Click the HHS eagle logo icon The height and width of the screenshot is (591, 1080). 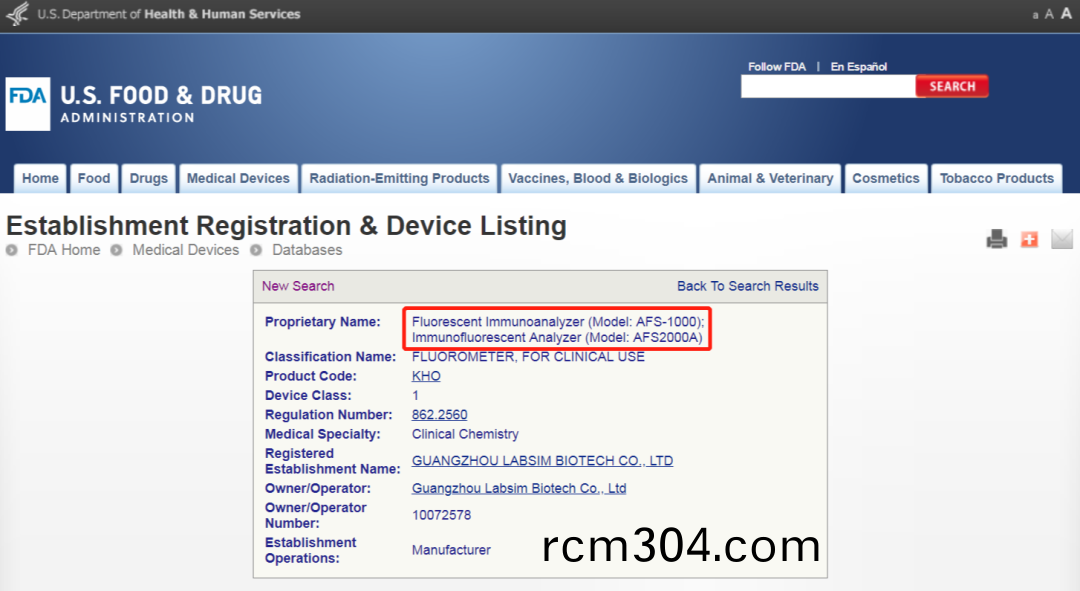point(17,14)
